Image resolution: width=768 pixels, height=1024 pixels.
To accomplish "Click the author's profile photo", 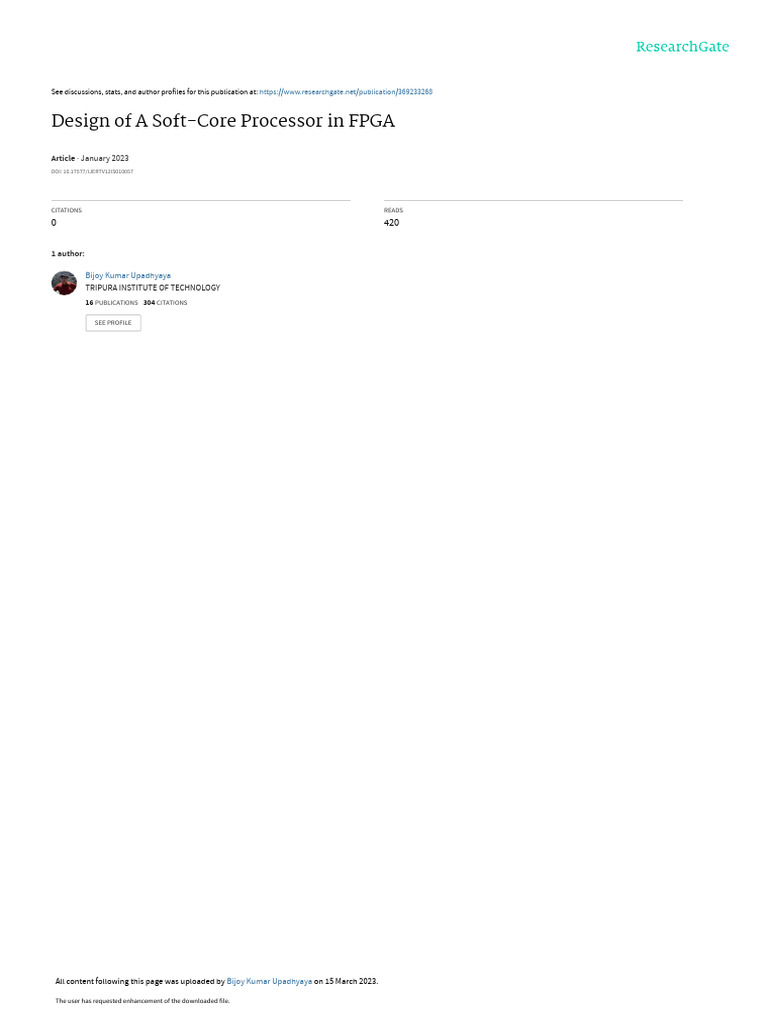I will (64, 283).
